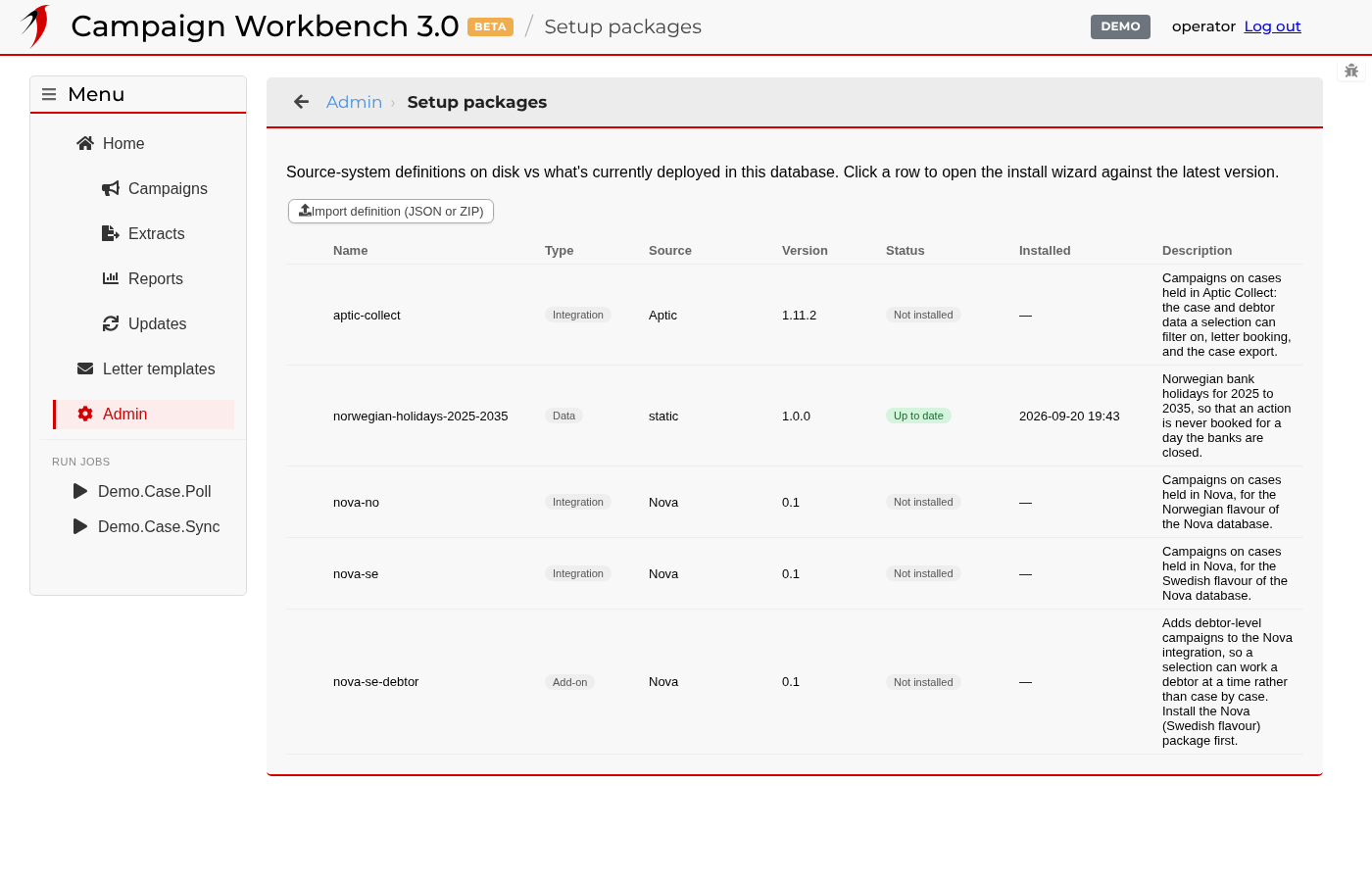The width and height of the screenshot is (1372, 882).
Task: Click the installed date 2026-09-20 19:43
Action: click(1069, 416)
